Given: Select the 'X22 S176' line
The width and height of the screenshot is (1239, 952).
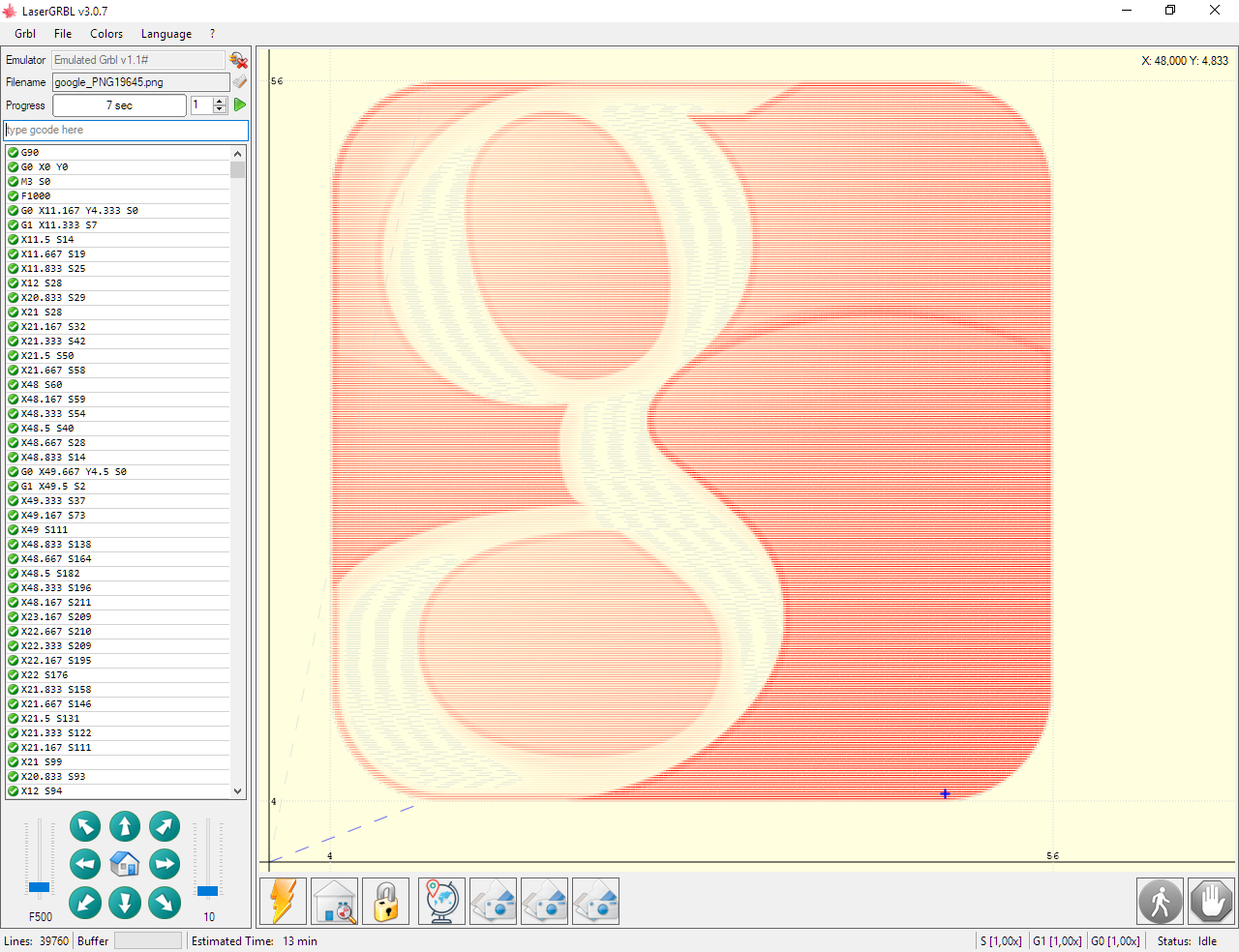Looking at the screenshot, I should 118,675.
